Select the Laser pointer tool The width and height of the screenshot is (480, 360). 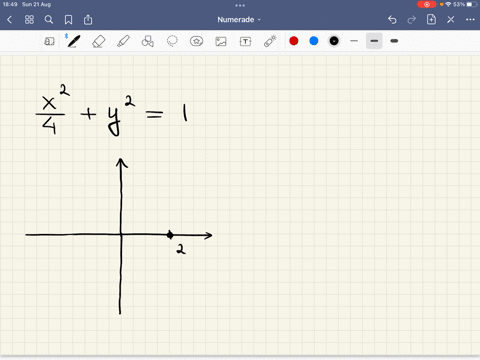[x=270, y=41]
